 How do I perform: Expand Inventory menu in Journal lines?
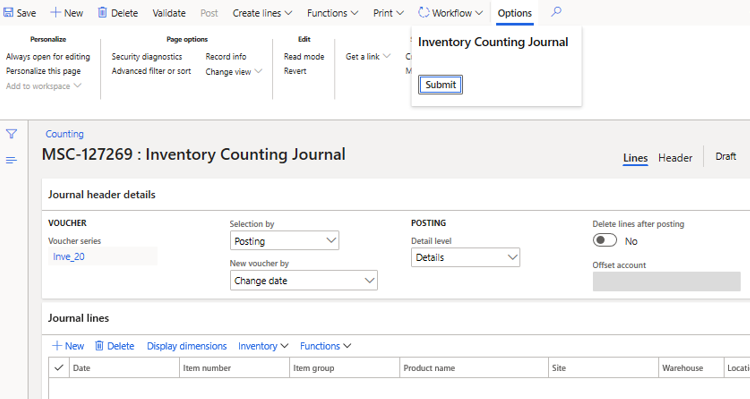(263, 346)
